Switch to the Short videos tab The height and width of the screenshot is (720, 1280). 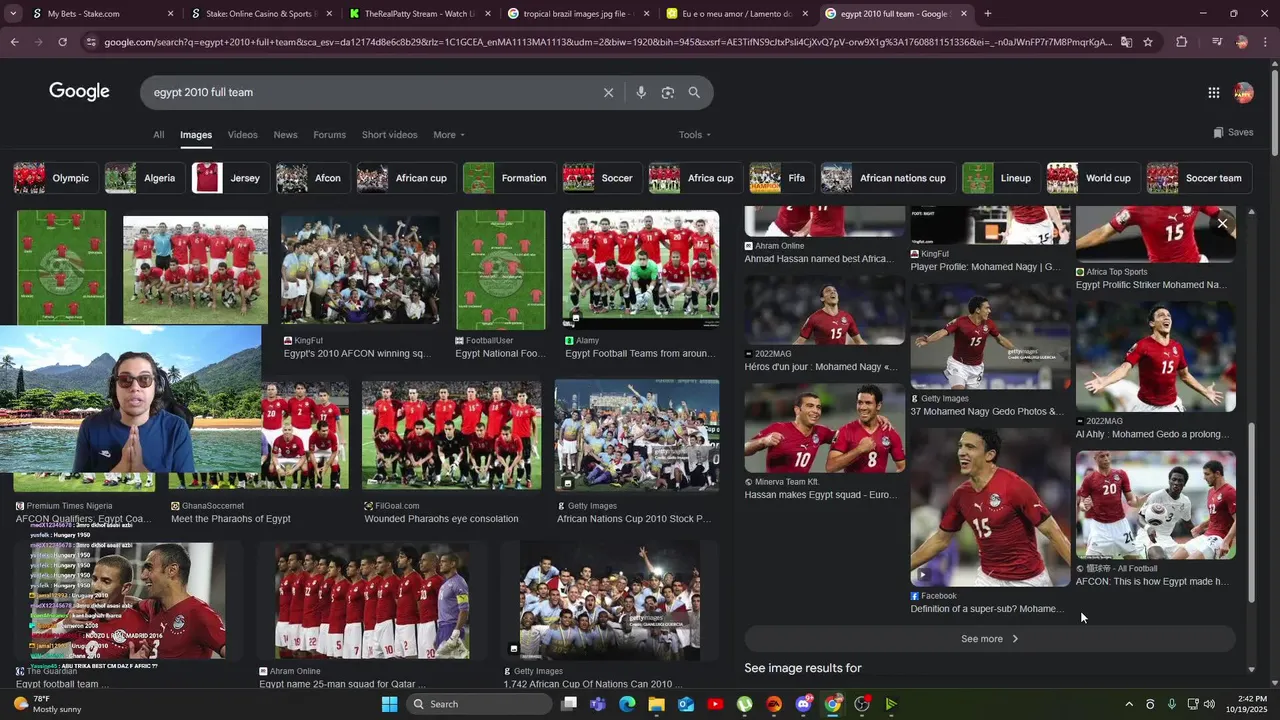click(x=389, y=135)
